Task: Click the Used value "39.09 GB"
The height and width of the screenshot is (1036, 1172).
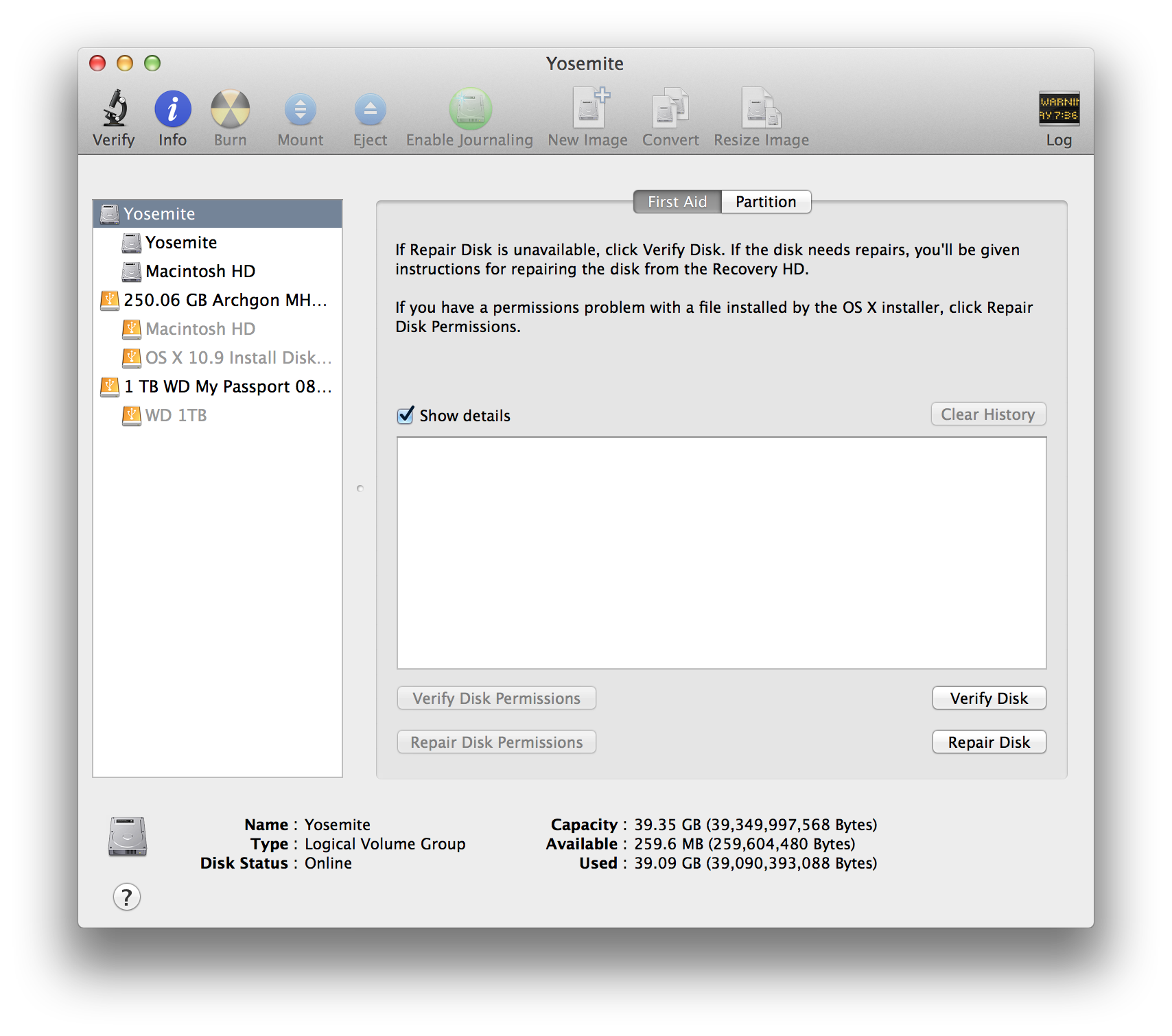Action: point(668,863)
